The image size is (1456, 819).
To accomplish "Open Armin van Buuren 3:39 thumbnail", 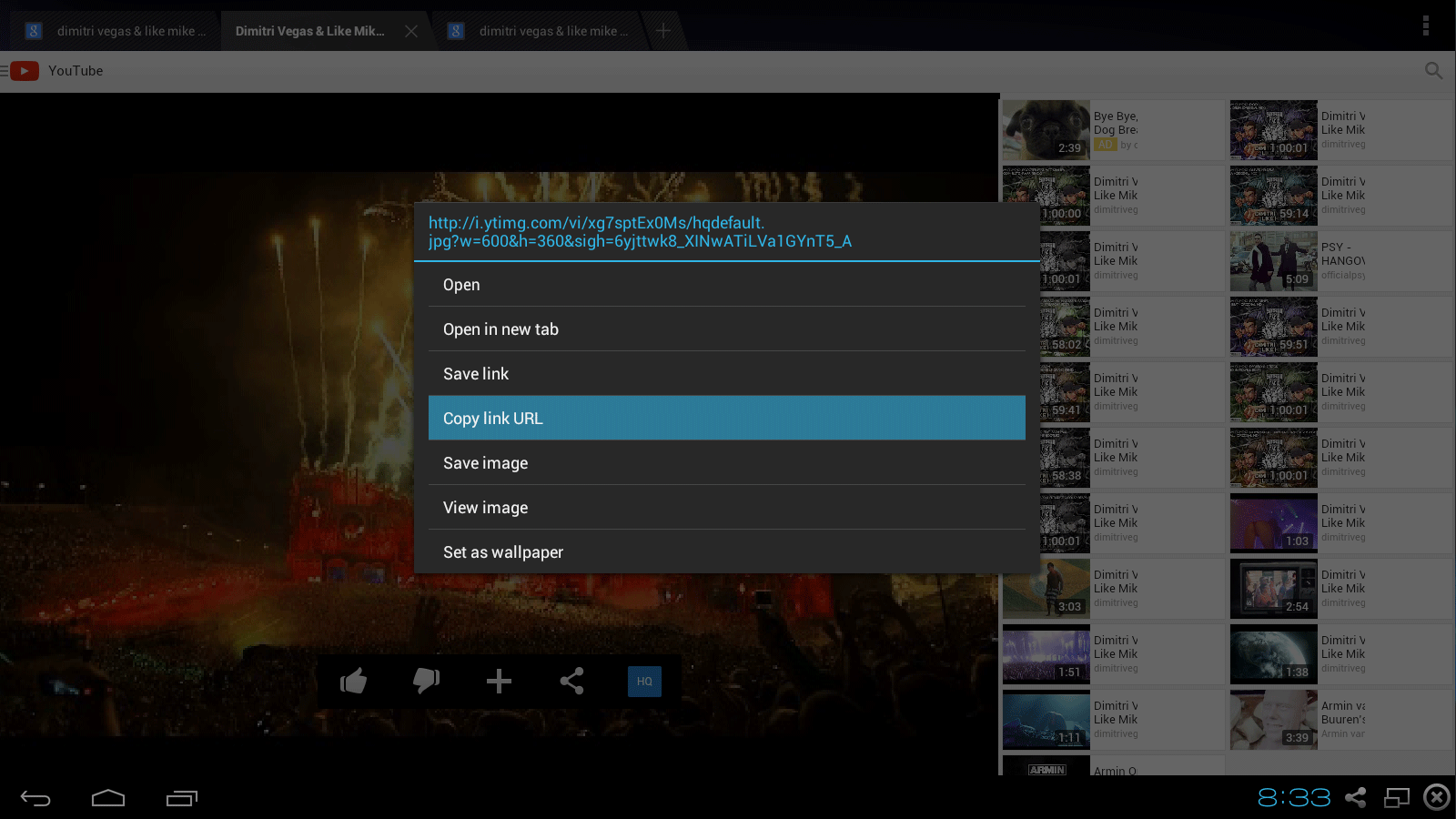I will (1274, 720).
